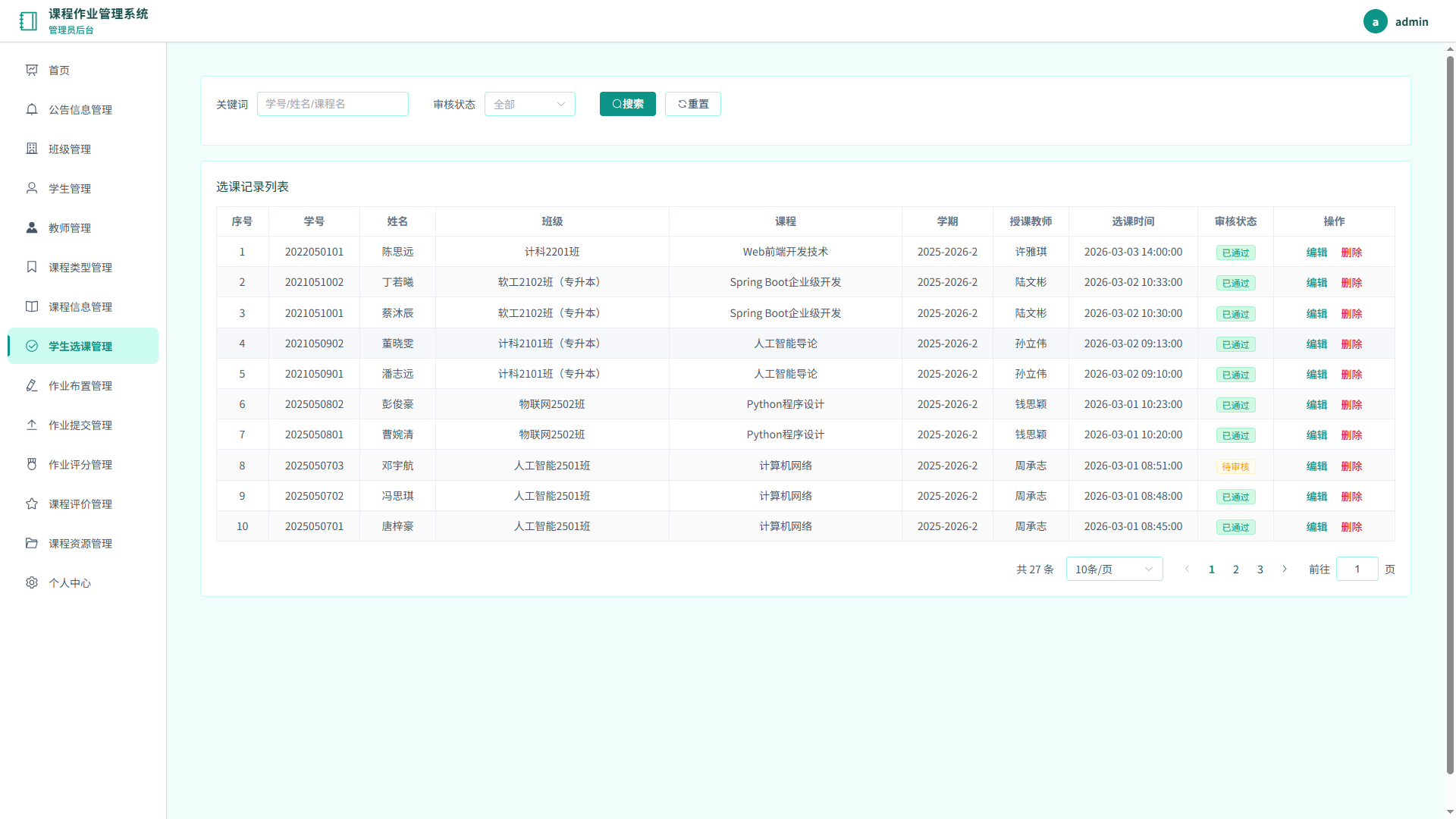Edit the record for 丁若曦
Screen dimensions: 1456x819
pyautogui.click(x=1317, y=283)
